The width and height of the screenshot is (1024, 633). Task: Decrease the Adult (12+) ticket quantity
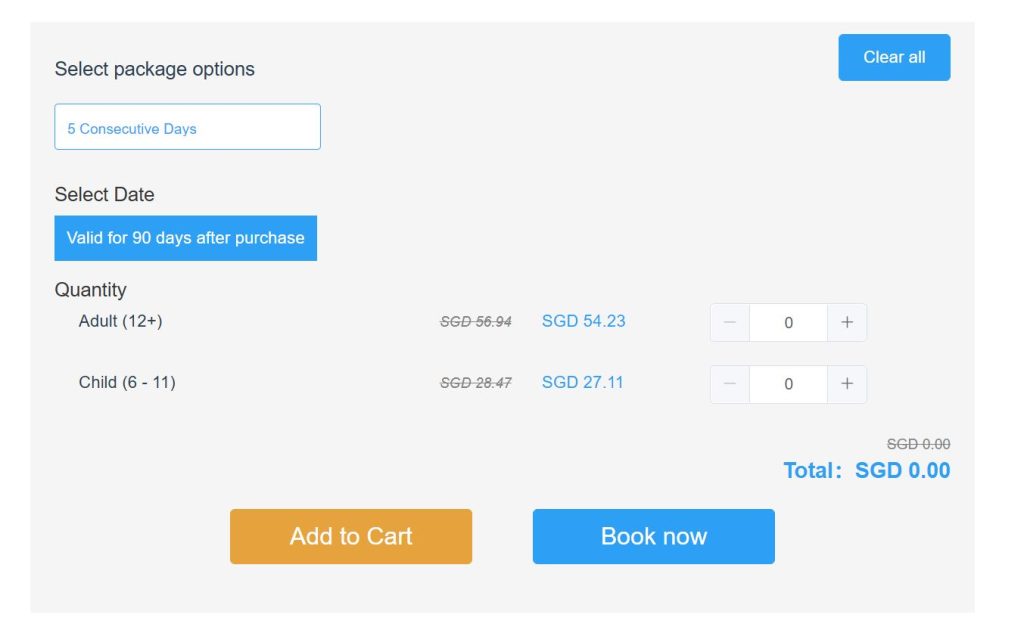[x=730, y=322]
